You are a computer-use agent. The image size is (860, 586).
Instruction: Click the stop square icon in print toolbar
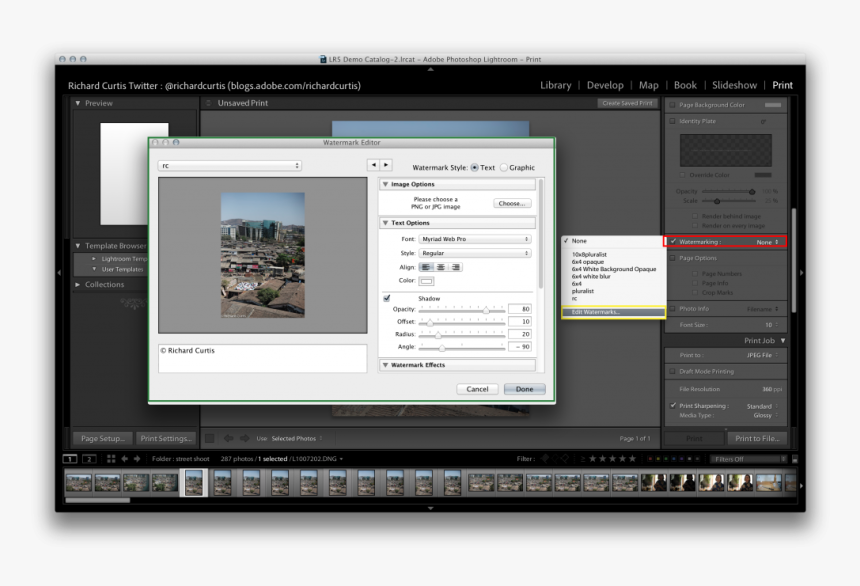pyautogui.click(x=210, y=438)
